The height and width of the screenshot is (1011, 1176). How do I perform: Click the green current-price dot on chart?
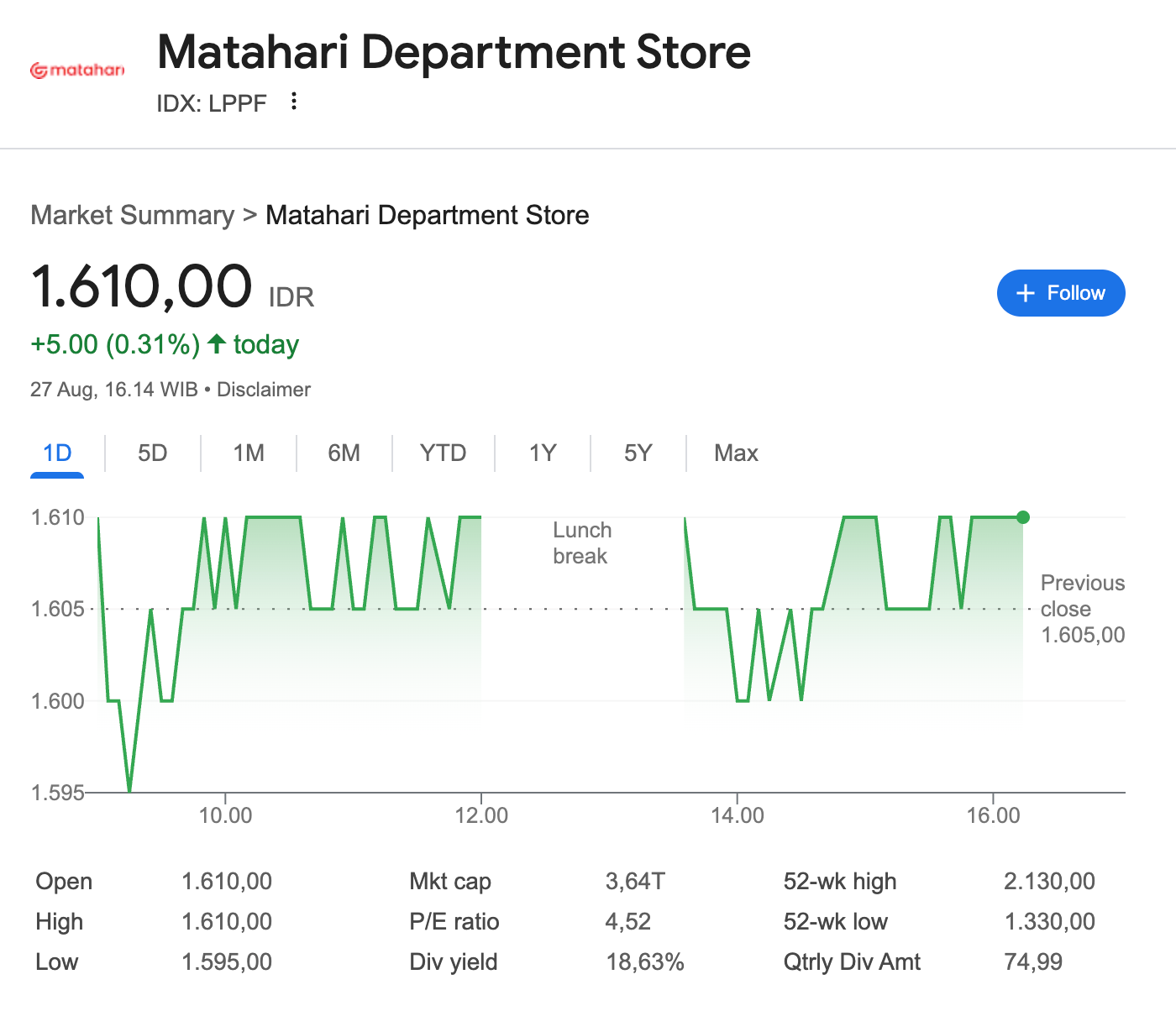(1022, 517)
